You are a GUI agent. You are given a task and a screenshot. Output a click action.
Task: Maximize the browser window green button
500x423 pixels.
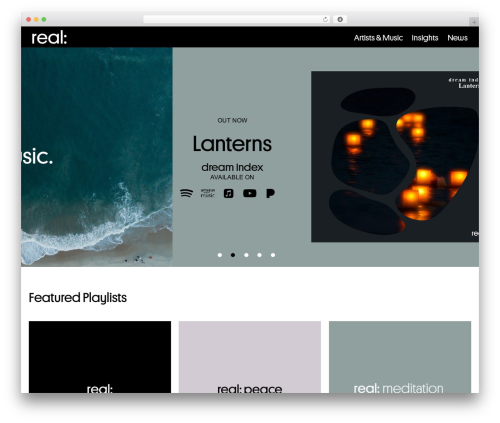pyautogui.click(x=44, y=19)
